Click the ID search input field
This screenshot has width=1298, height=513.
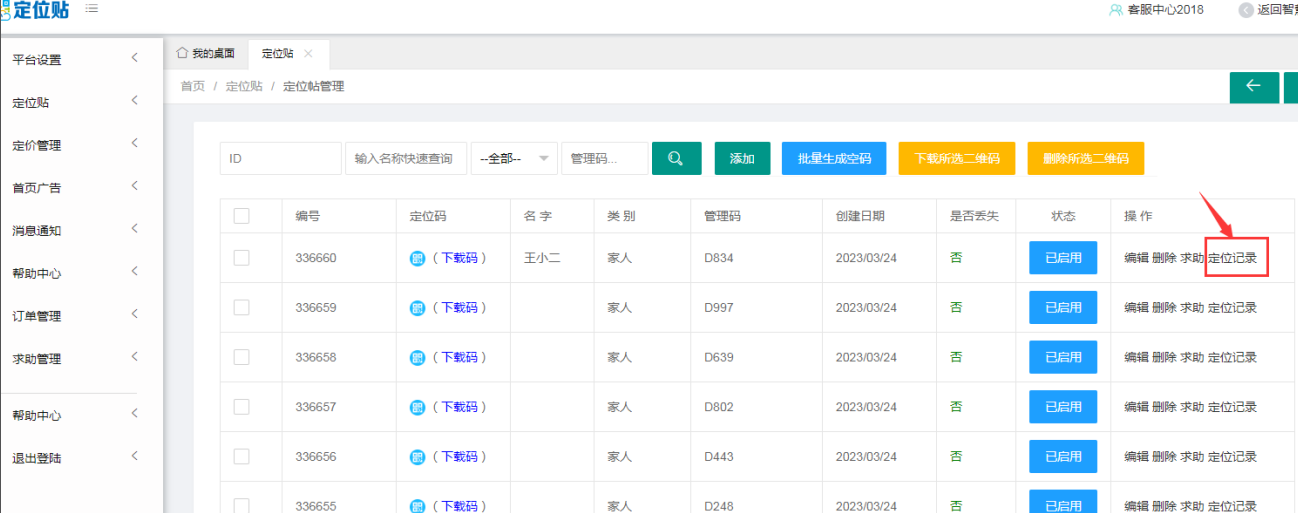tap(280, 158)
